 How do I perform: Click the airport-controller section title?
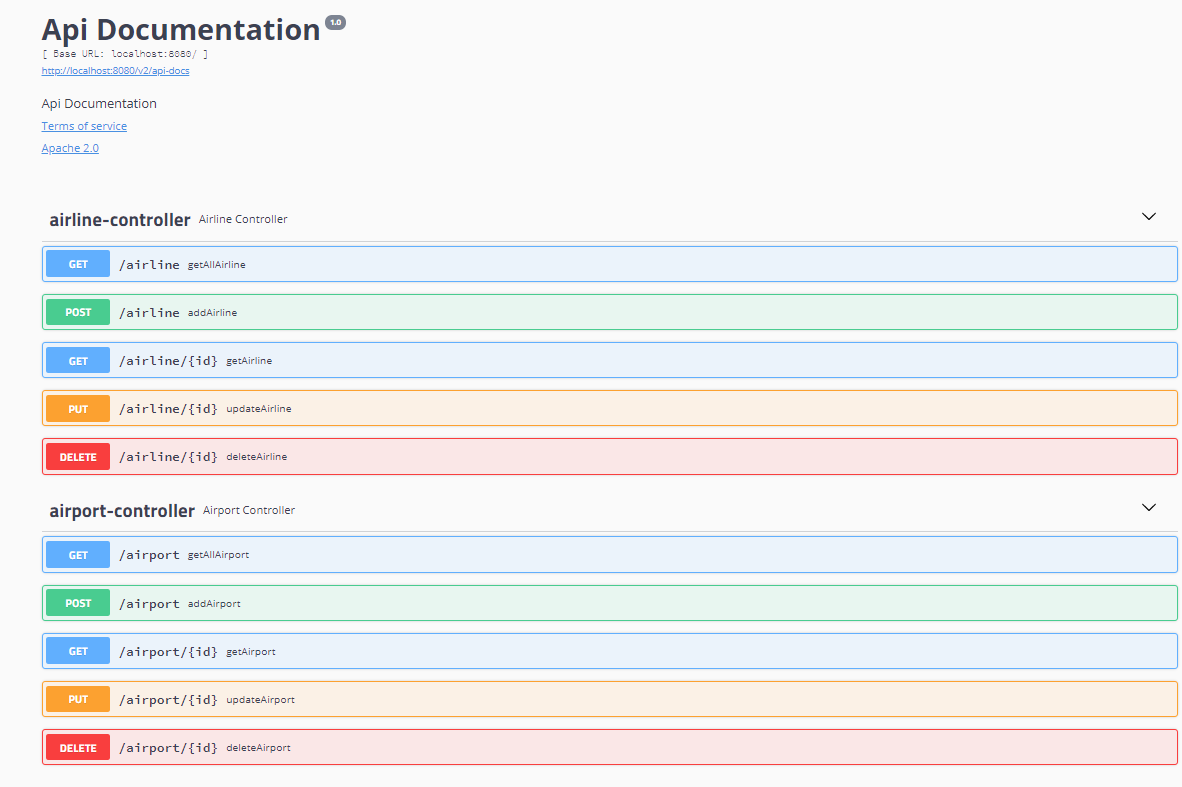pos(122,510)
